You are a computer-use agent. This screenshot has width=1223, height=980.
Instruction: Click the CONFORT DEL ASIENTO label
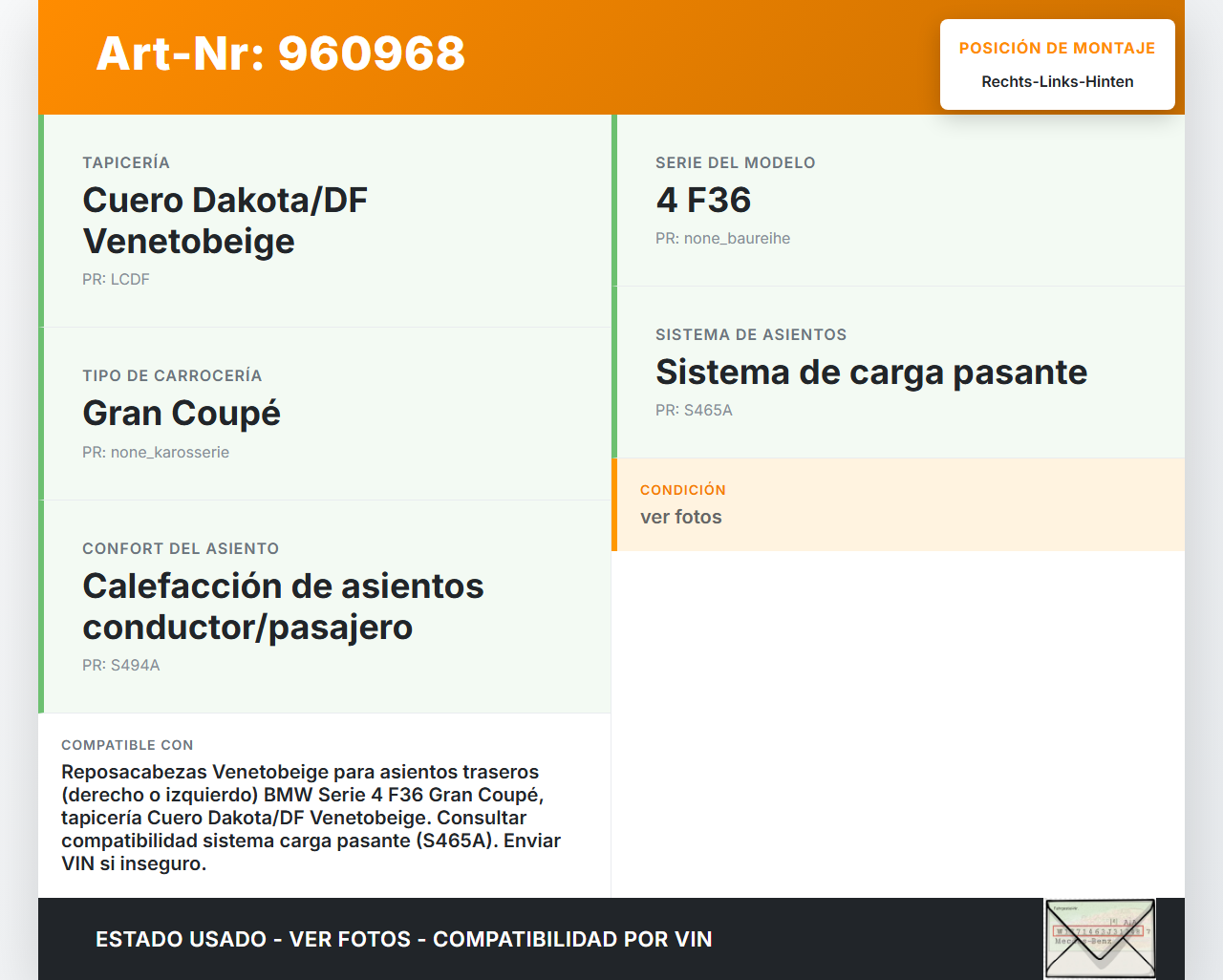click(x=181, y=548)
